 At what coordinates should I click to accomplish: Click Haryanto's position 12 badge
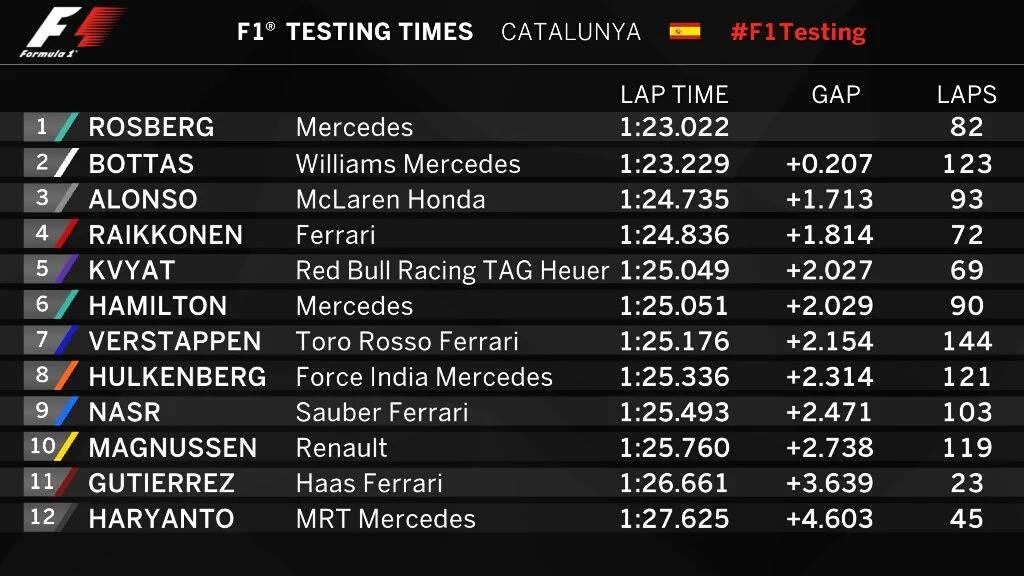tap(42, 518)
